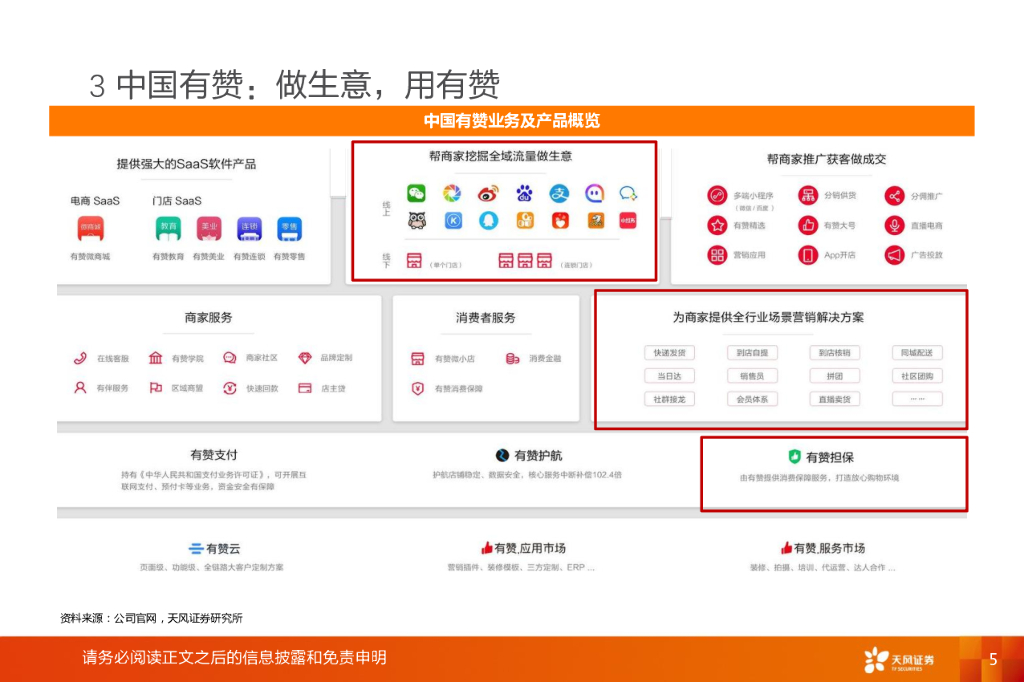Click the 快递发货 button

click(669, 353)
